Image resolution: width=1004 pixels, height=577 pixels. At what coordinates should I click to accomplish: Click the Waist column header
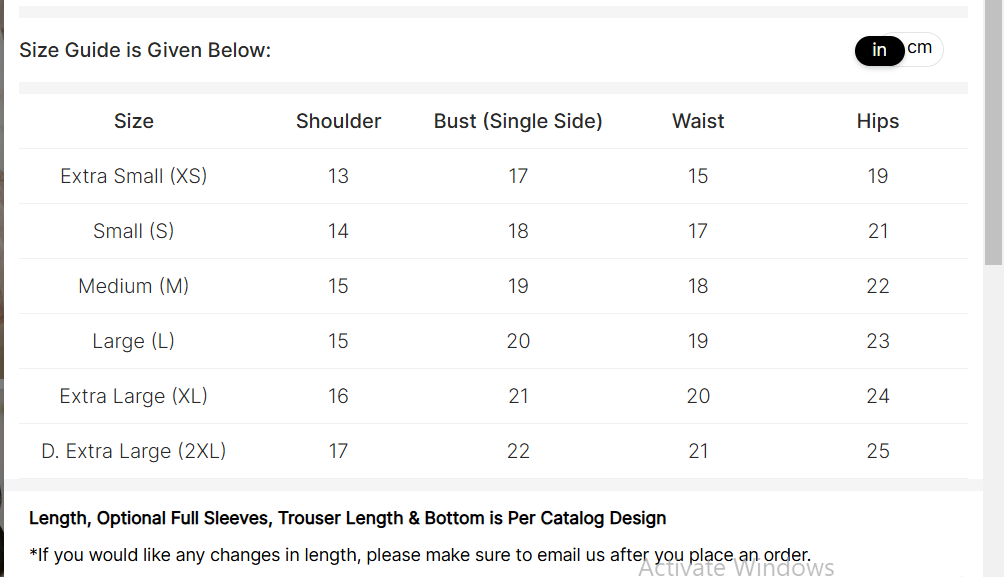click(698, 121)
